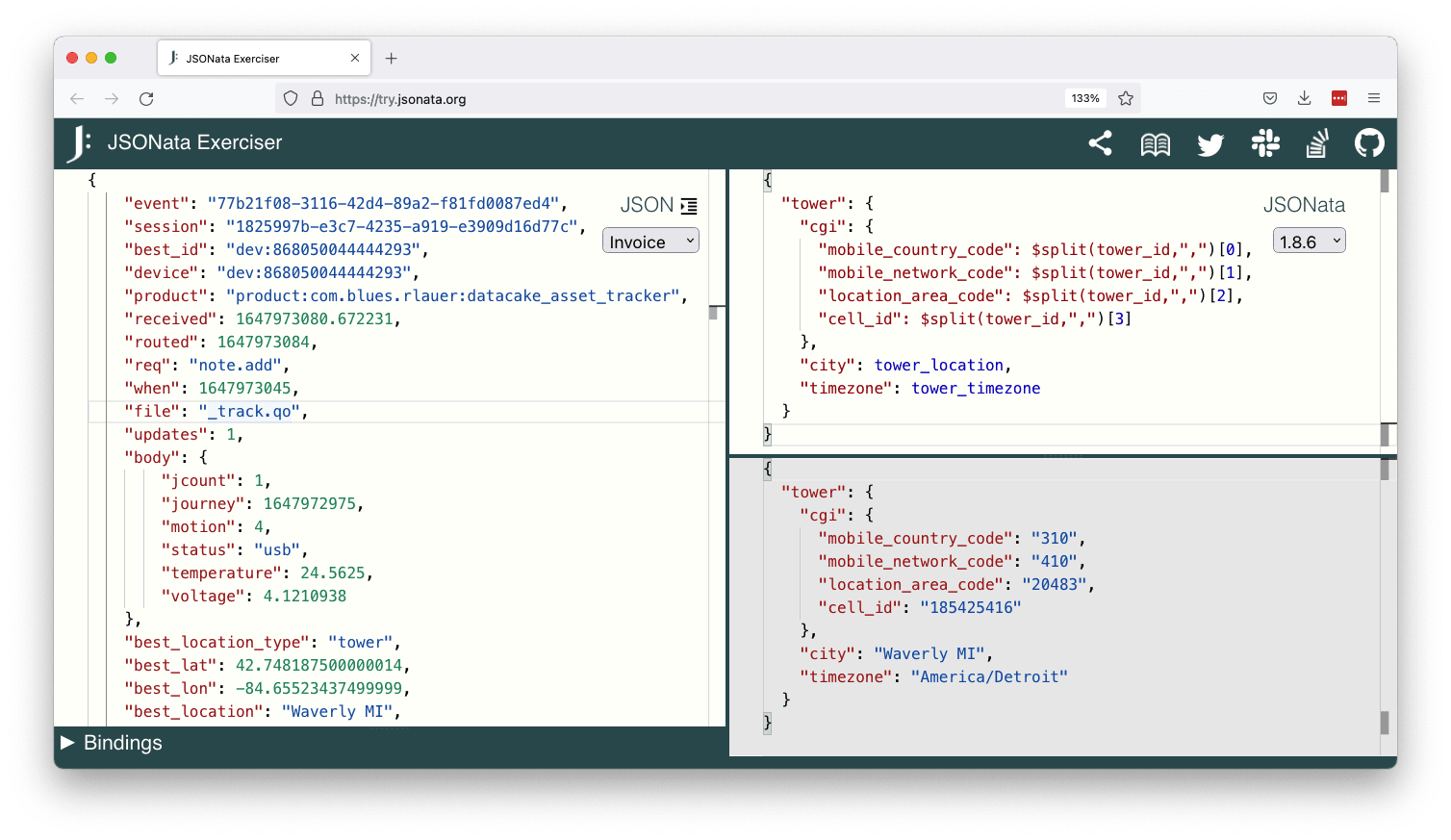This screenshot has height=840, width=1451.
Task: Click the tracking protection shield icon
Action: click(291, 98)
